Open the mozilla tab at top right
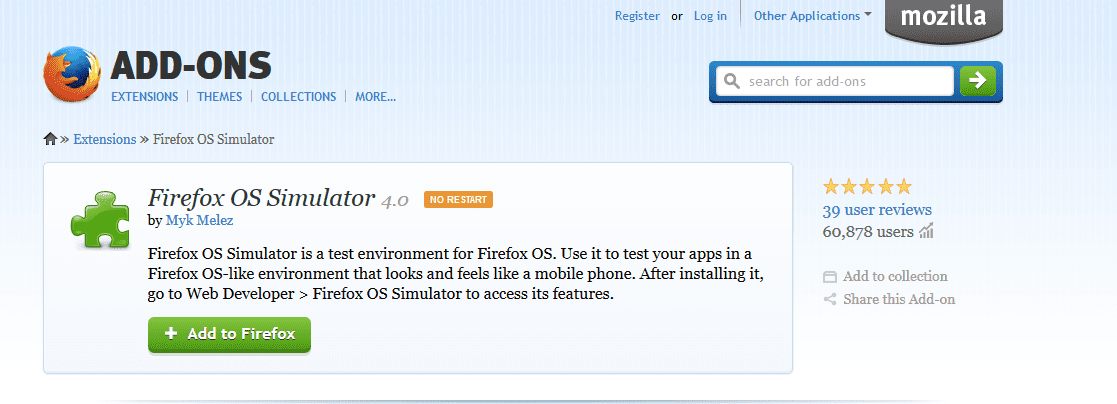 coord(943,21)
